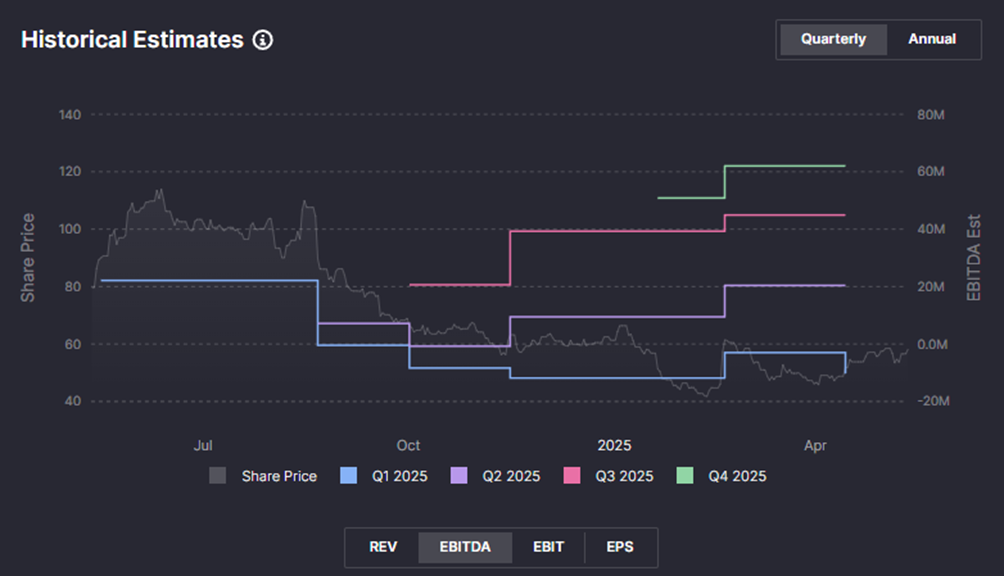The image size is (1004, 576).
Task: Click the Jul marker on the time axis
Action: coord(203,445)
